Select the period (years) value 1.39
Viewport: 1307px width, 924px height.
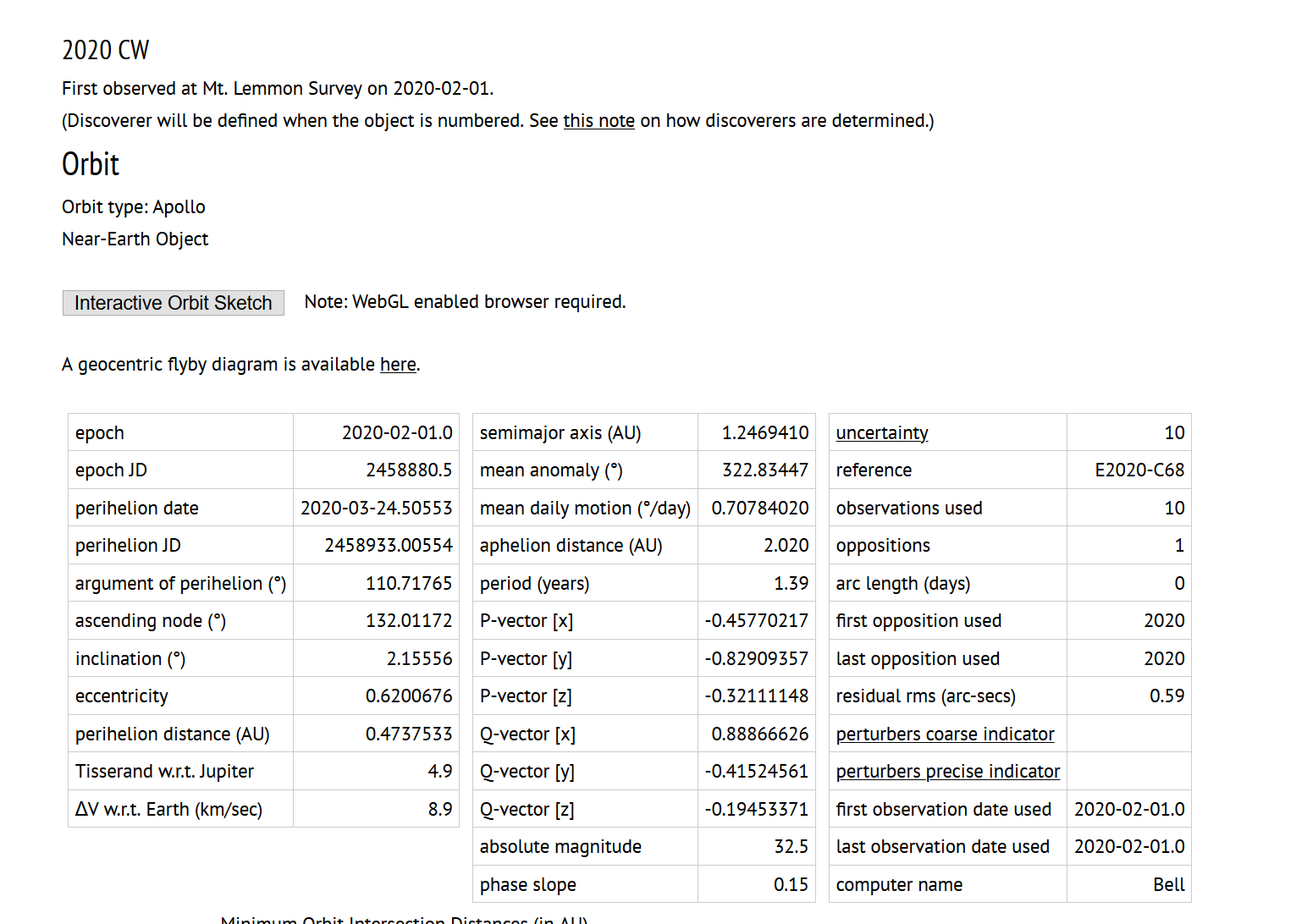click(791, 584)
